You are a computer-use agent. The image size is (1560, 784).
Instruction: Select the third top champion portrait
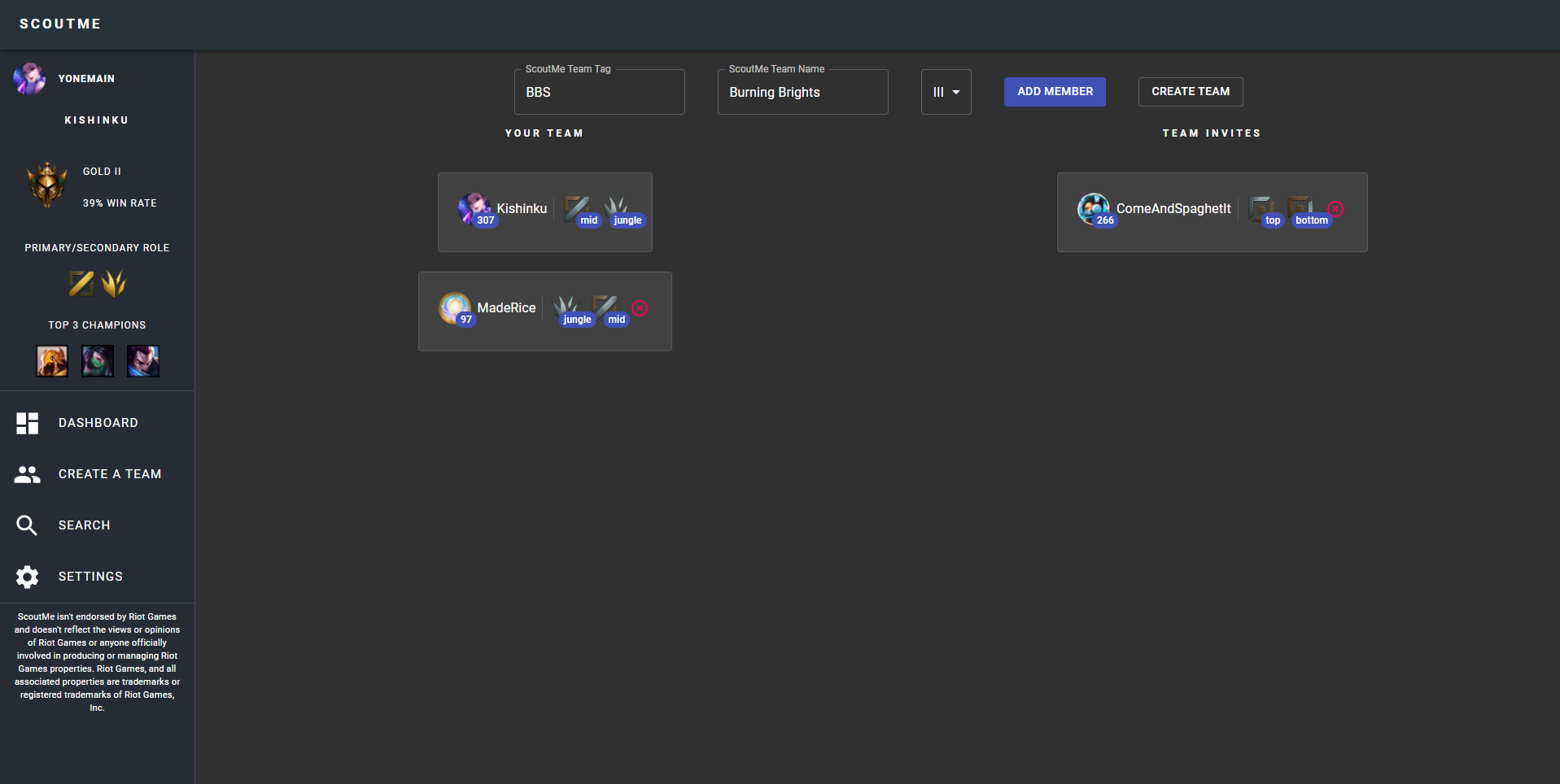tap(143, 361)
